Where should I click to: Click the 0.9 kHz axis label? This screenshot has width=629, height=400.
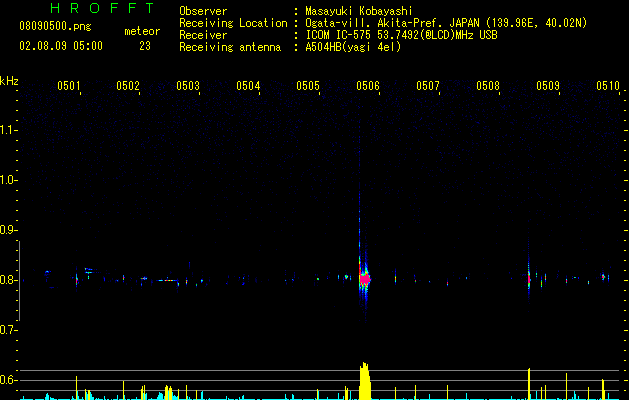pos(8,230)
